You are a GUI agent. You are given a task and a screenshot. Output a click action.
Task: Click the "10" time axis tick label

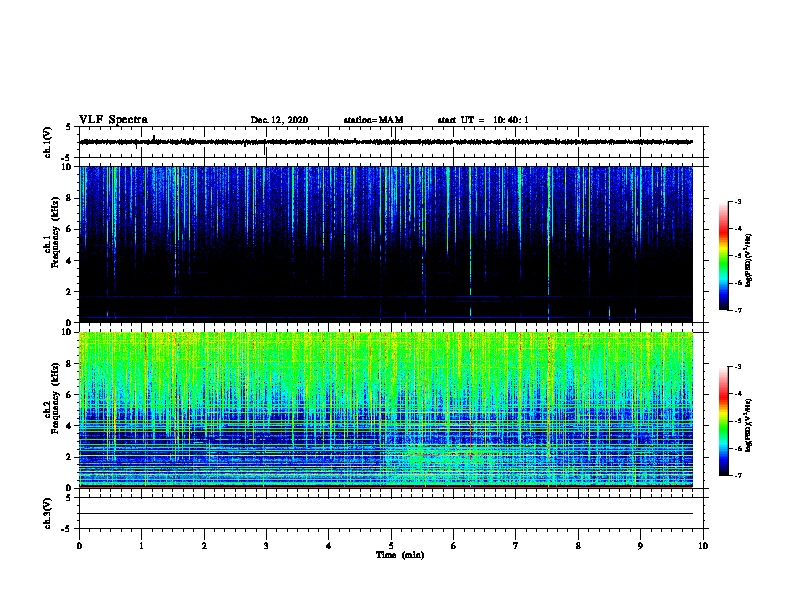703,546
